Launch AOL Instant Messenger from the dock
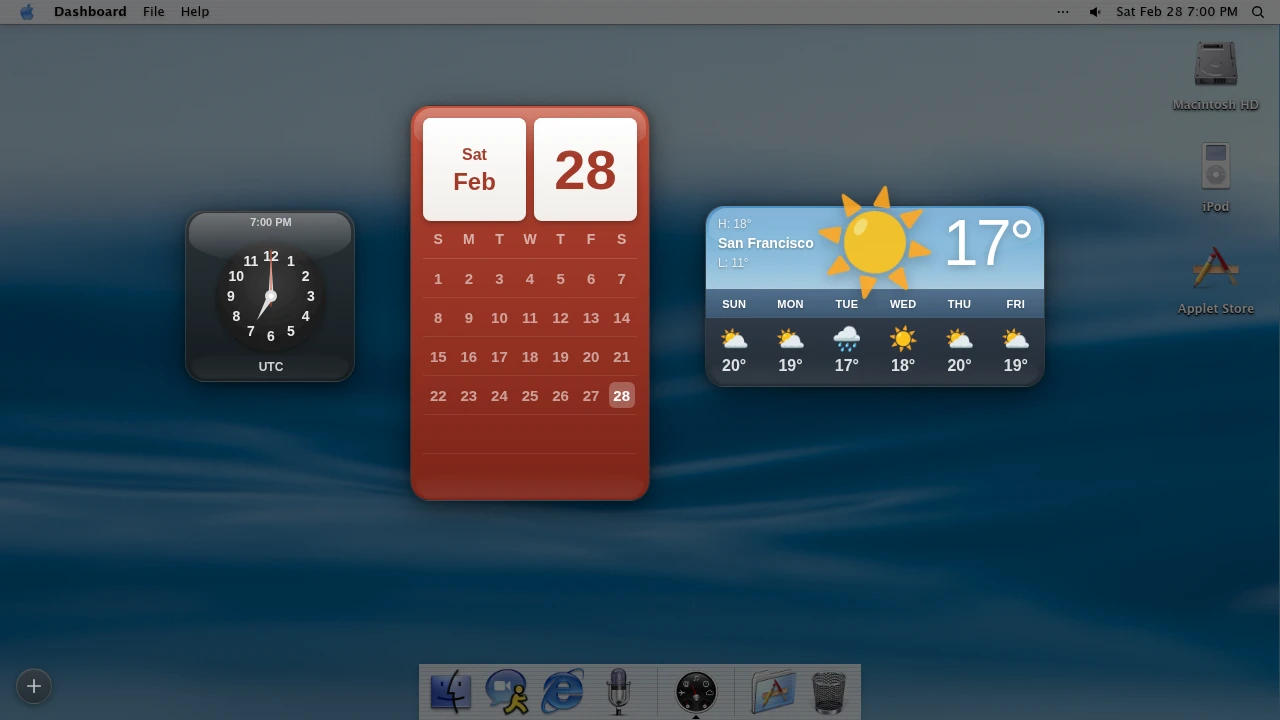This screenshot has height=720, width=1280. 506,691
